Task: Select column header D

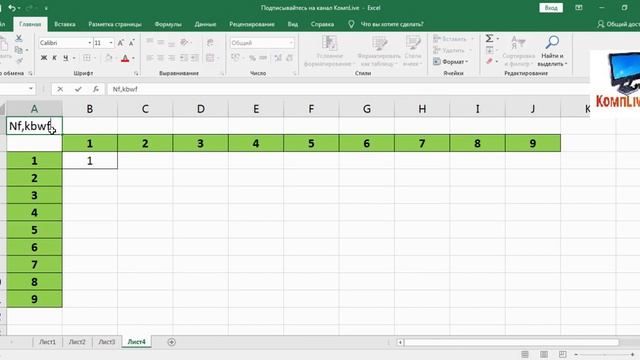Action: [x=200, y=109]
